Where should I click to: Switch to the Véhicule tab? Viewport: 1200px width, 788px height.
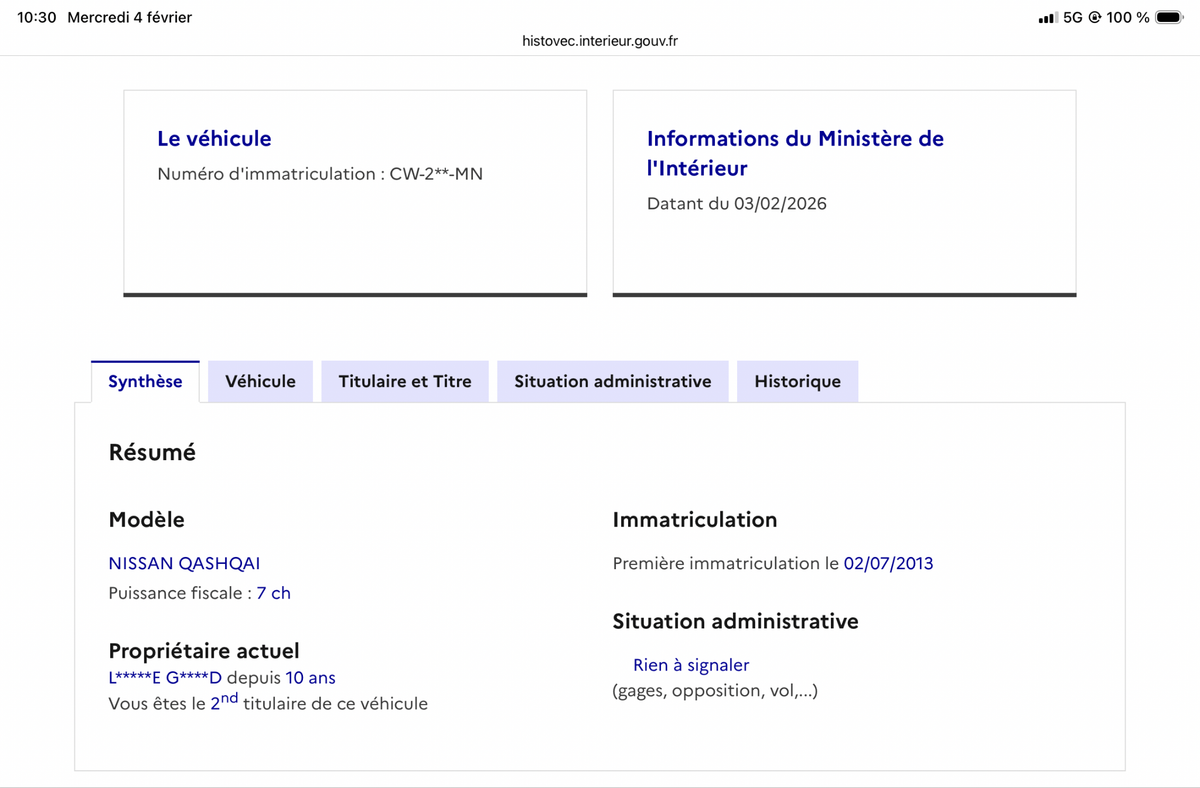(260, 381)
